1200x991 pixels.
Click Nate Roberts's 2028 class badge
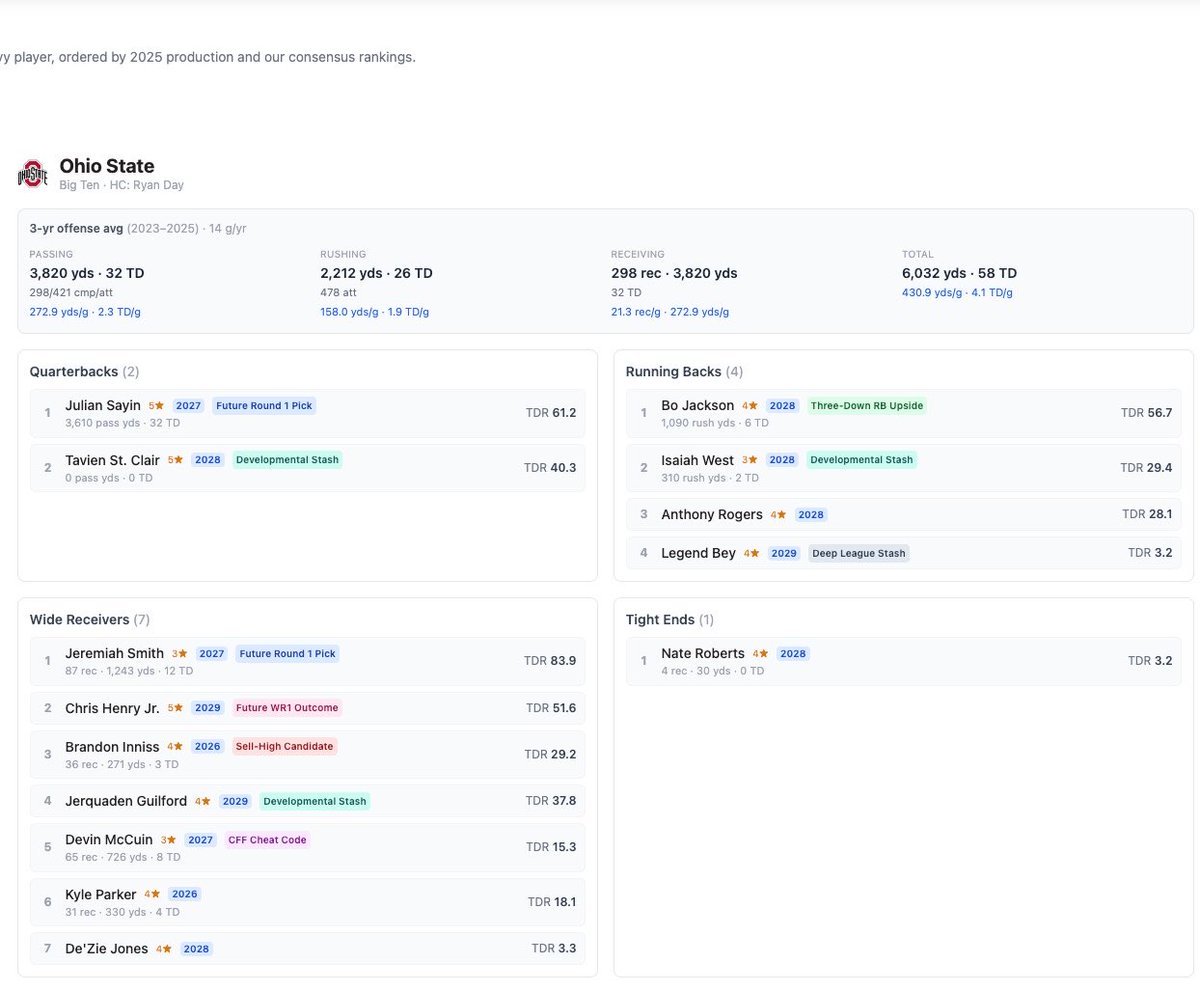pos(793,654)
